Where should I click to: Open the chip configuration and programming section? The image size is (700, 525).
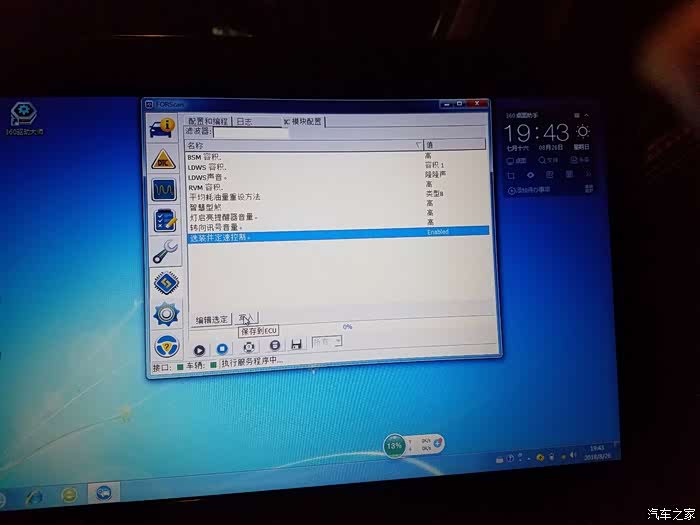click(x=166, y=282)
